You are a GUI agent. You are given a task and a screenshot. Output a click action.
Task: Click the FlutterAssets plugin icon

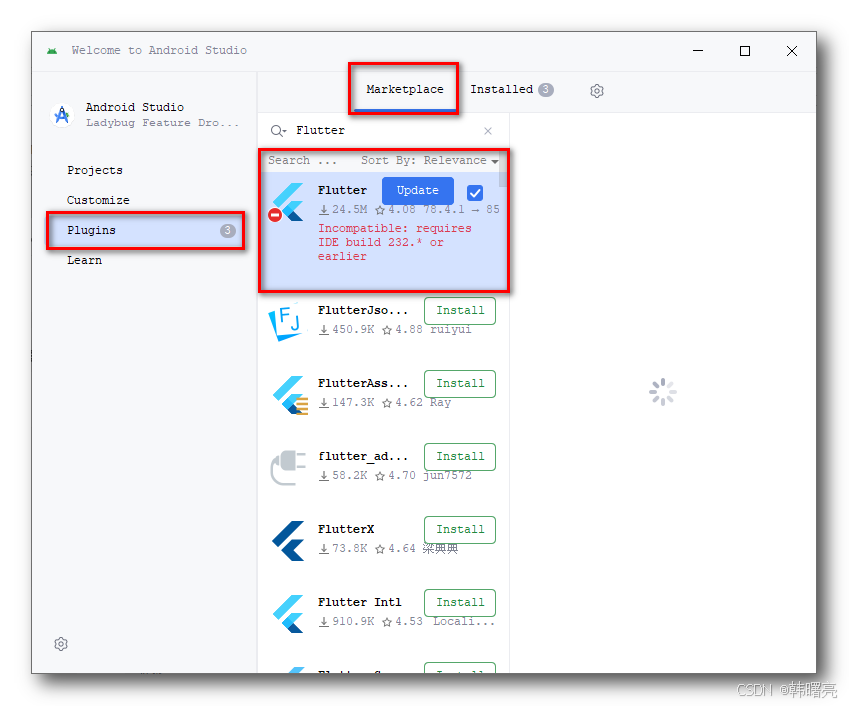(x=290, y=395)
